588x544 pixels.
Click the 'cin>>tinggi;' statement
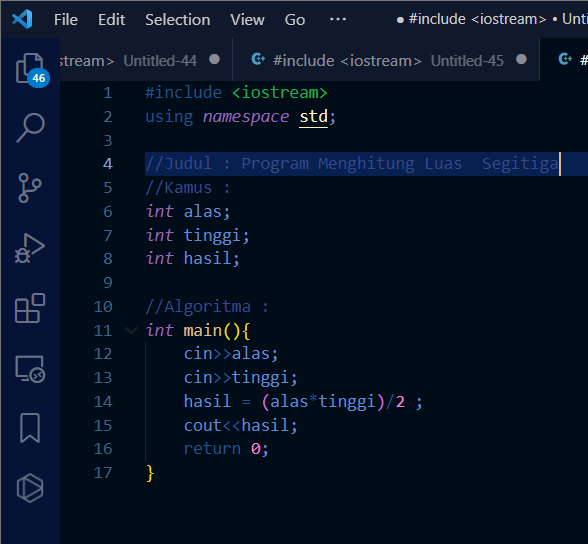(241, 378)
